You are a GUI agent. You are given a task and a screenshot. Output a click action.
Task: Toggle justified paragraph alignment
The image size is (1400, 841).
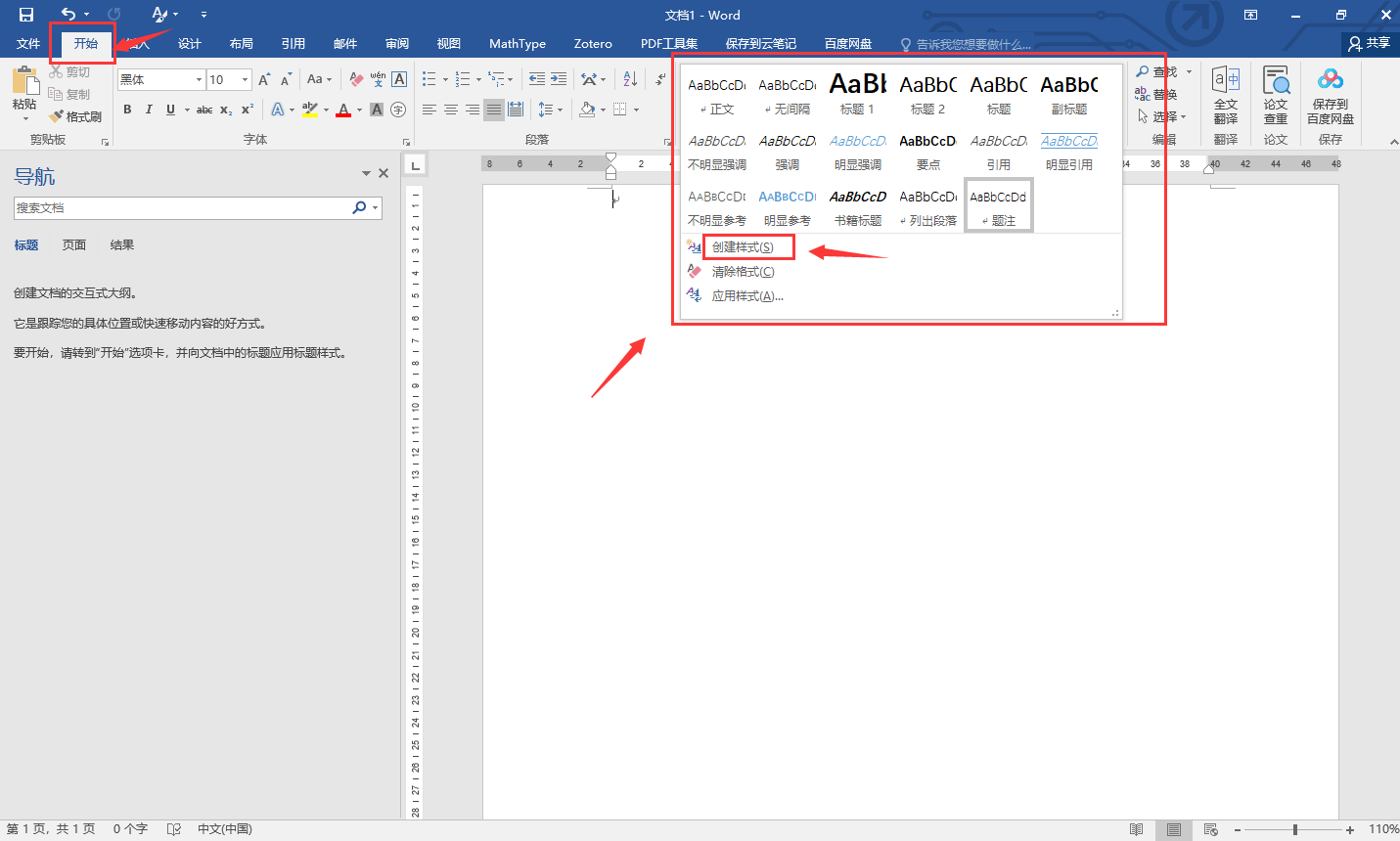click(494, 110)
